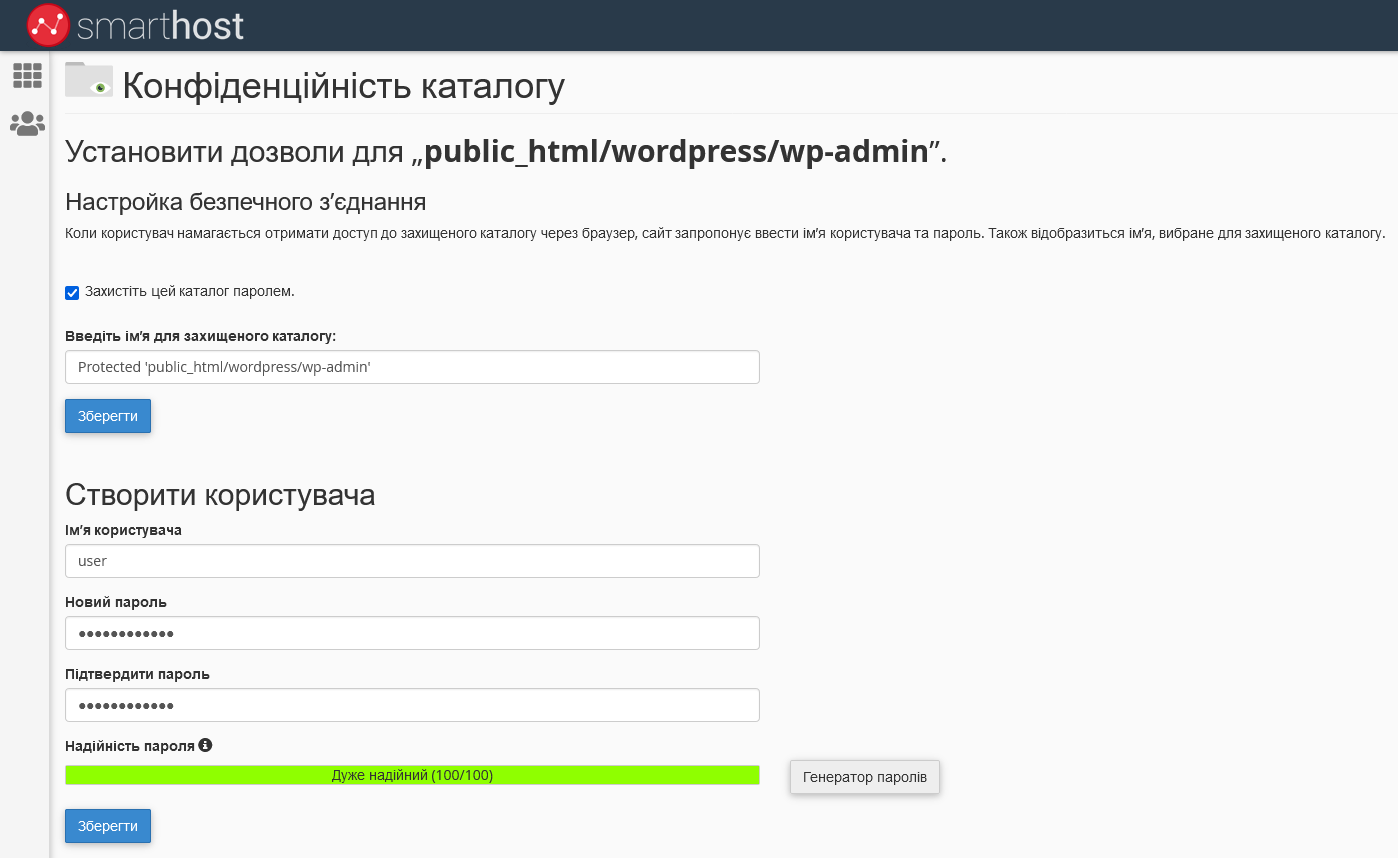Viewport: 1398px width, 858px height.
Task: Click the red smarthost logo icon
Action: [48, 25]
